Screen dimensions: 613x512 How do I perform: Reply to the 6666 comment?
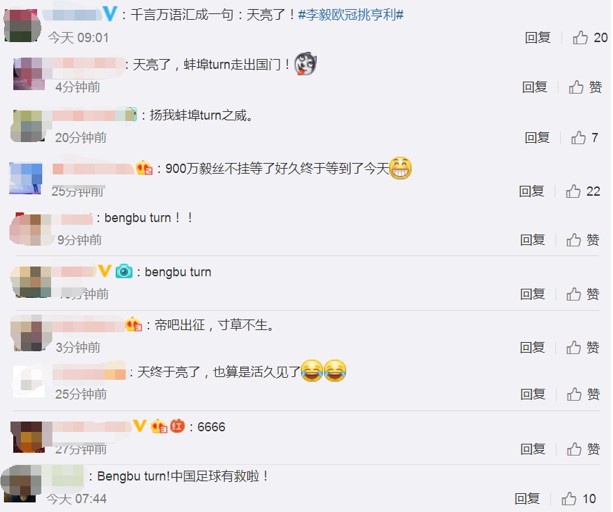[x=532, y=449]
